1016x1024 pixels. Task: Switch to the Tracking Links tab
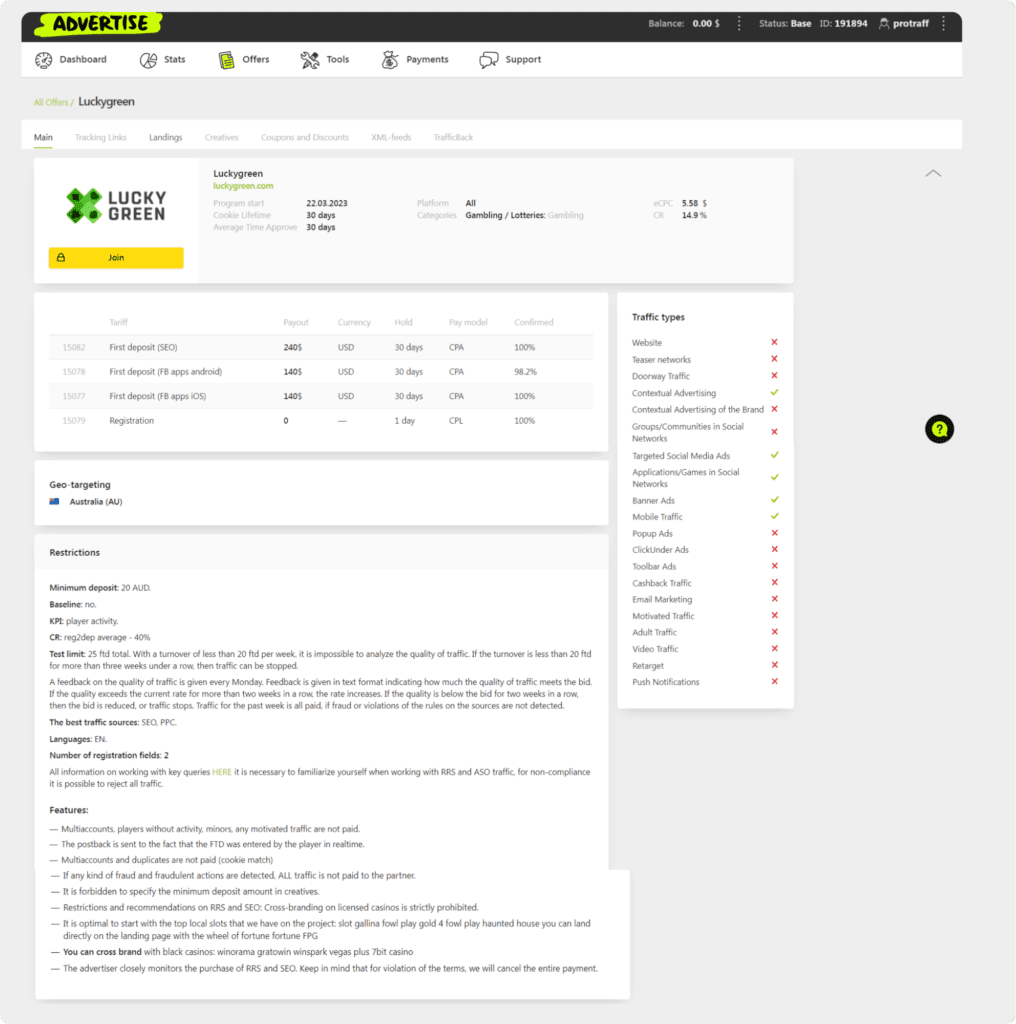click(101, 138)
